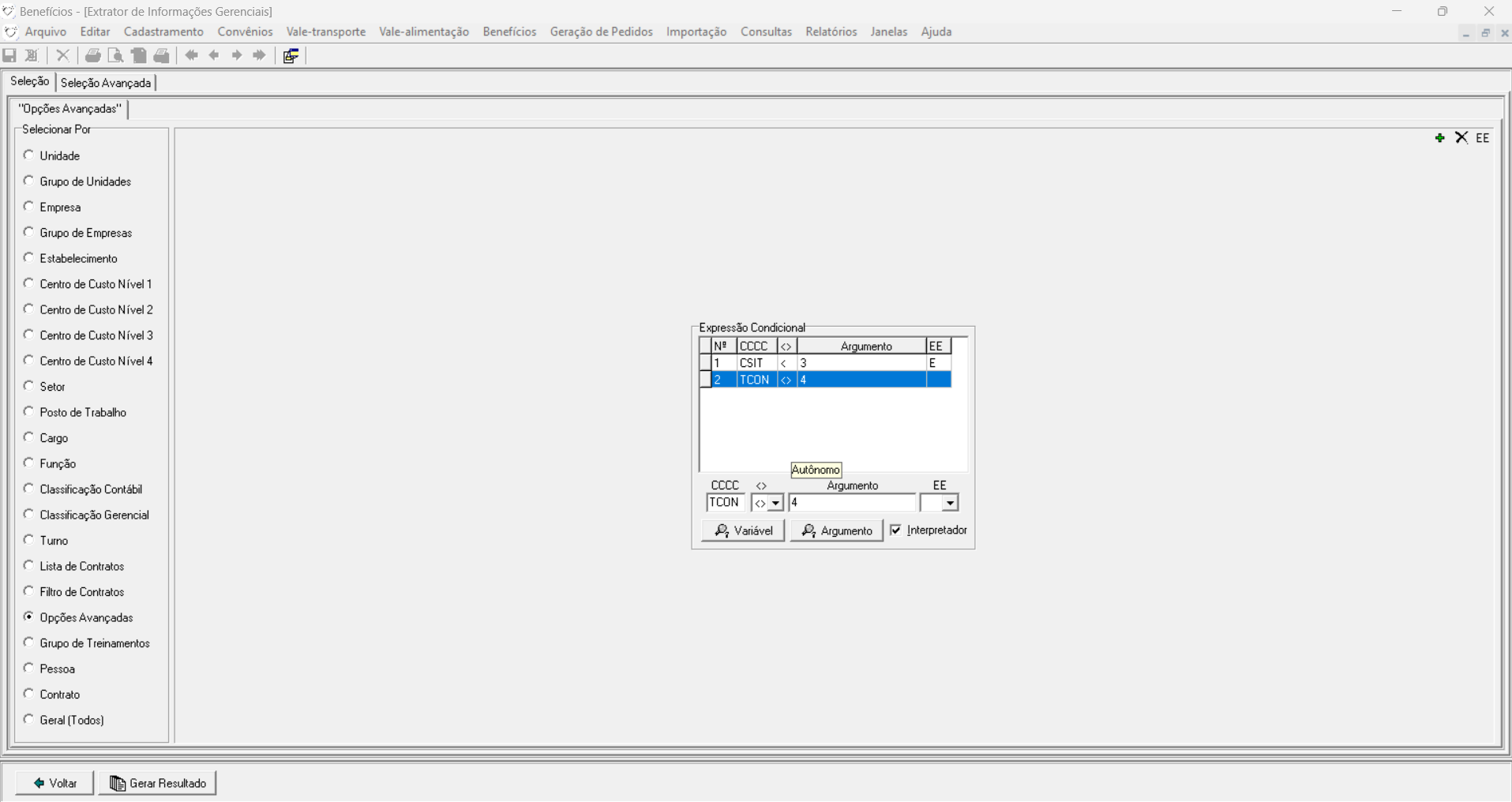Select the Setor radio button
This screenshot has height=802, width=1512.
[29, 386]
